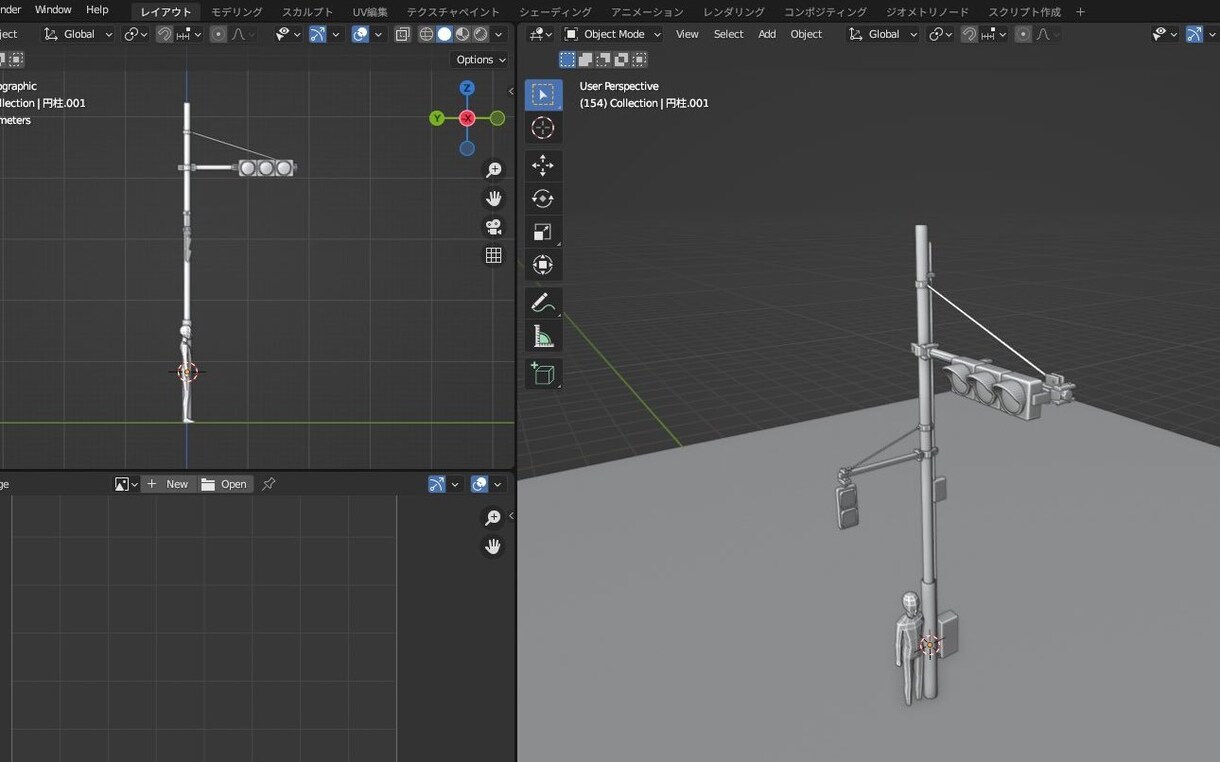1220x762 pixels.
Task: Toggle proportional editing in left viewport
Action: pos(218,34)
